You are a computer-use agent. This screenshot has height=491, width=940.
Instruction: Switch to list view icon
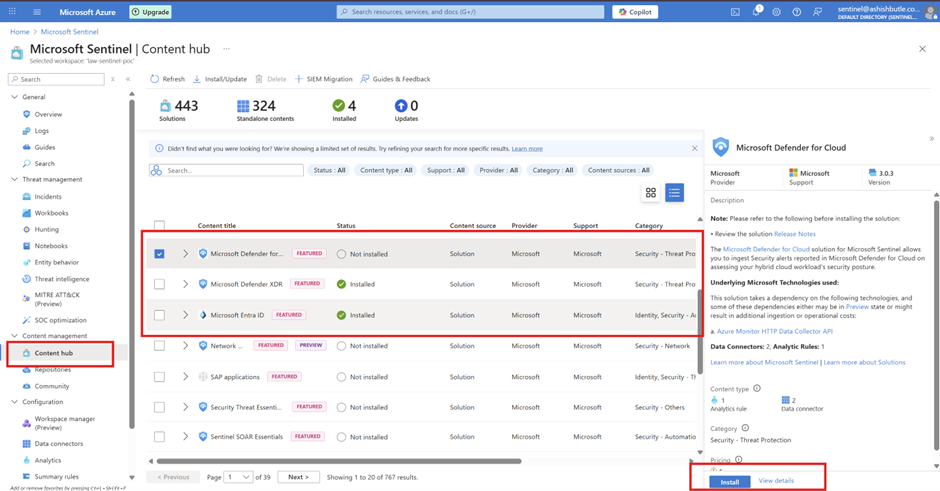(674, 193)
